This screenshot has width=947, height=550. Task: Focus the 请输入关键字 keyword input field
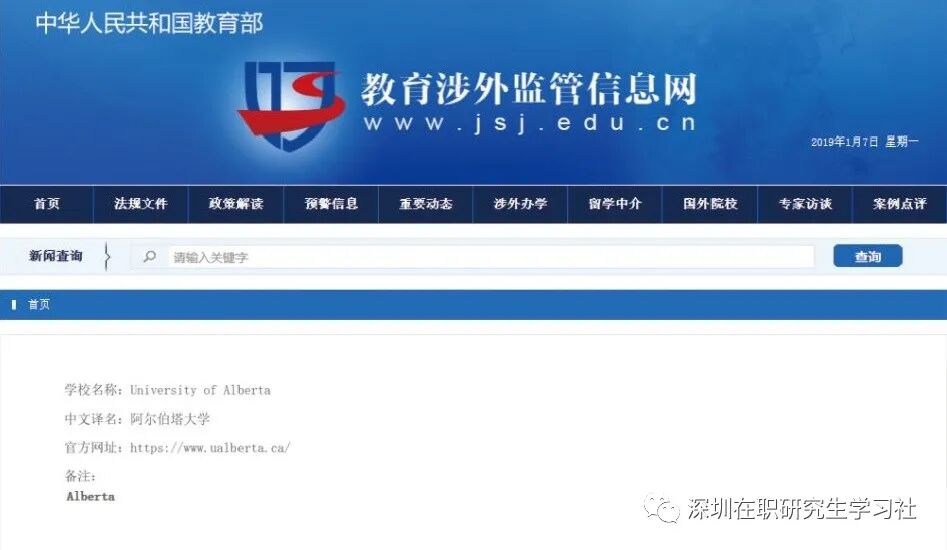click(490, 257)
